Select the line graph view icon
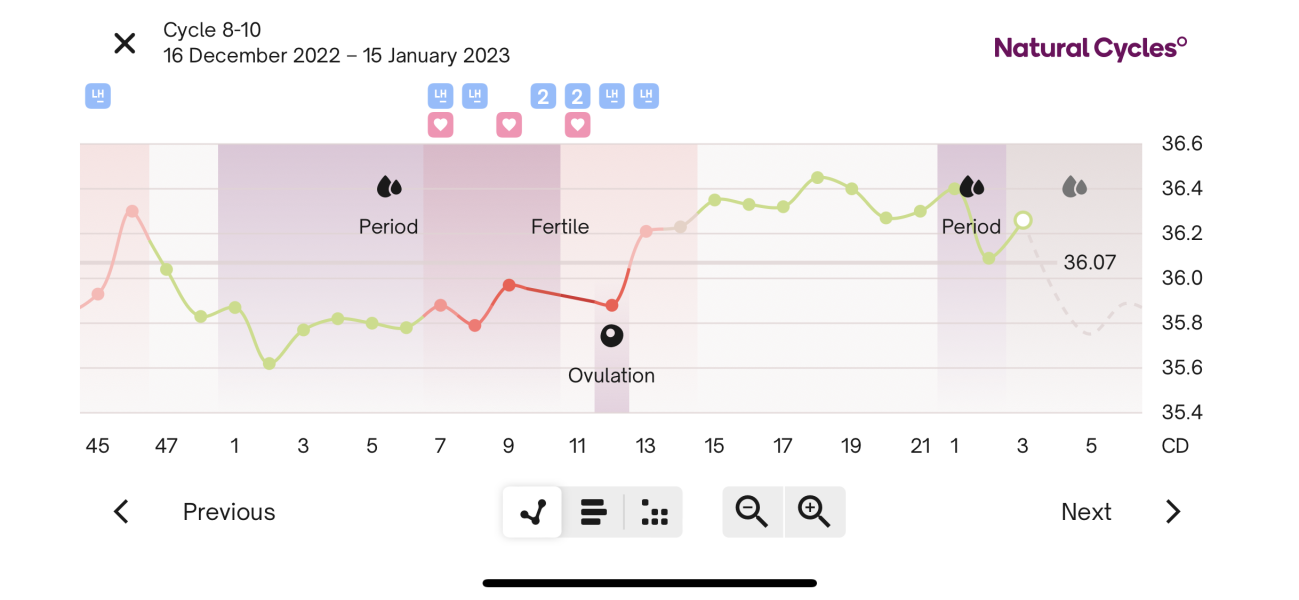This screenshot has height=600, width=1299. (x=531, y=511)
